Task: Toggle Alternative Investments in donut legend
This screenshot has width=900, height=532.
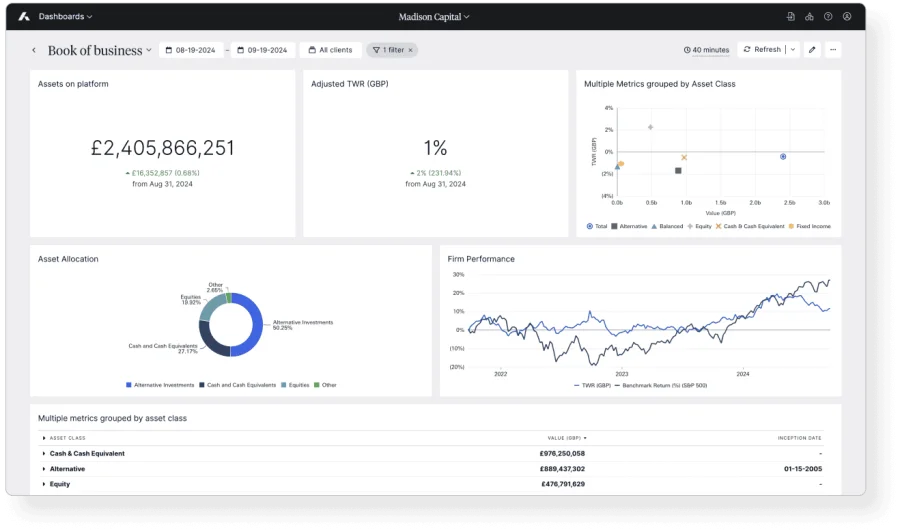Action: [160, 385]
